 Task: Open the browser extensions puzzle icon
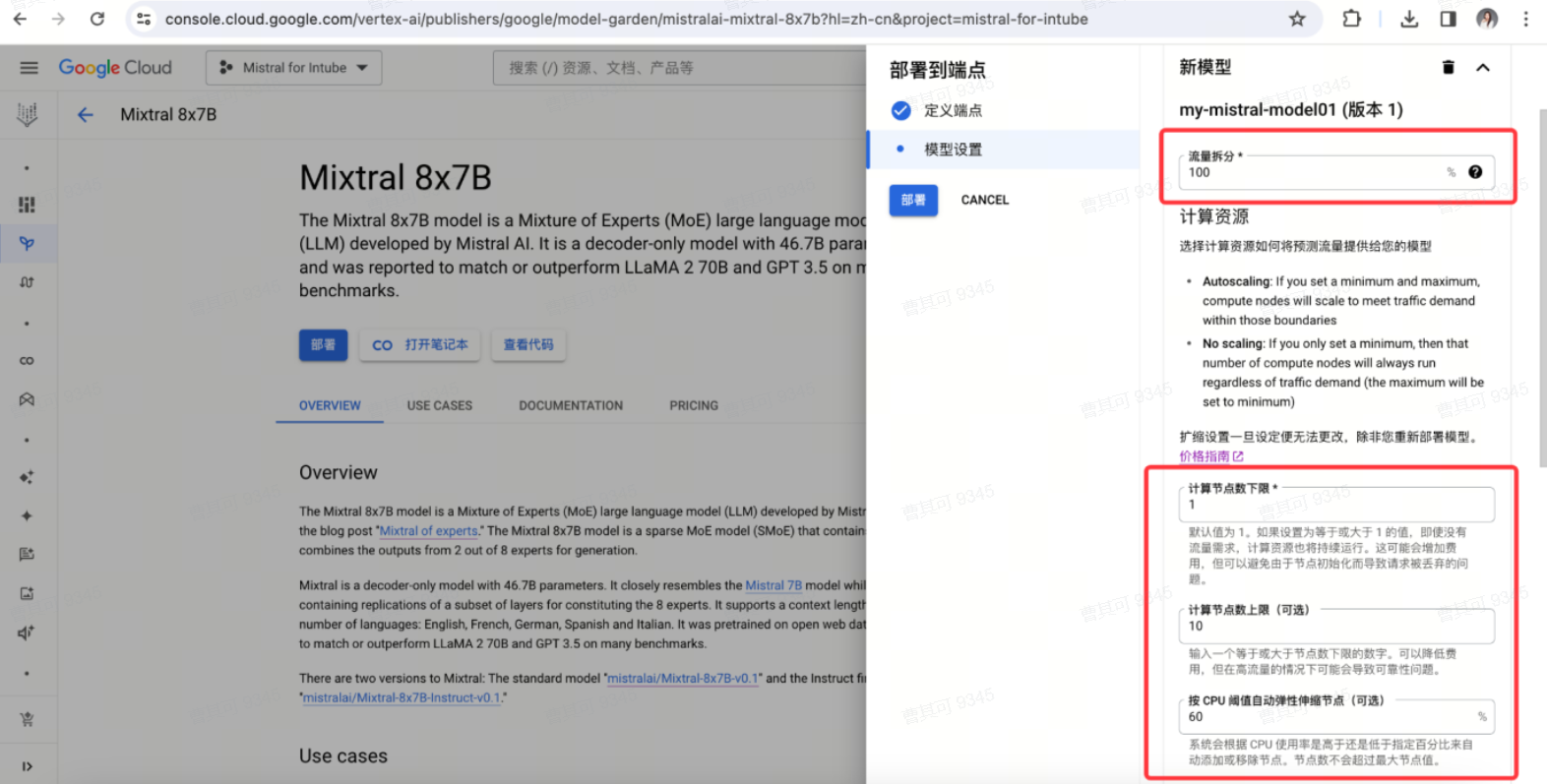(x=1351, y=19)
